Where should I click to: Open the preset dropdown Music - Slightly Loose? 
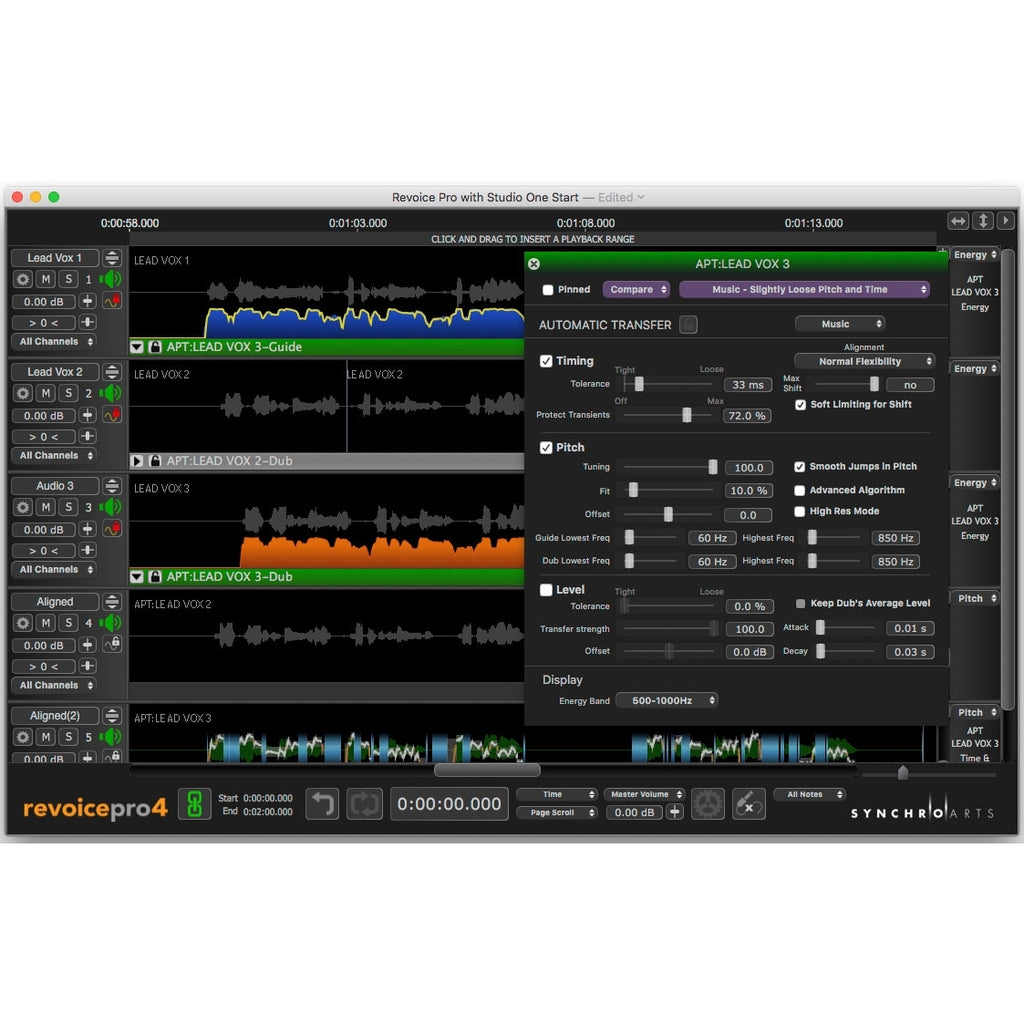805,289
